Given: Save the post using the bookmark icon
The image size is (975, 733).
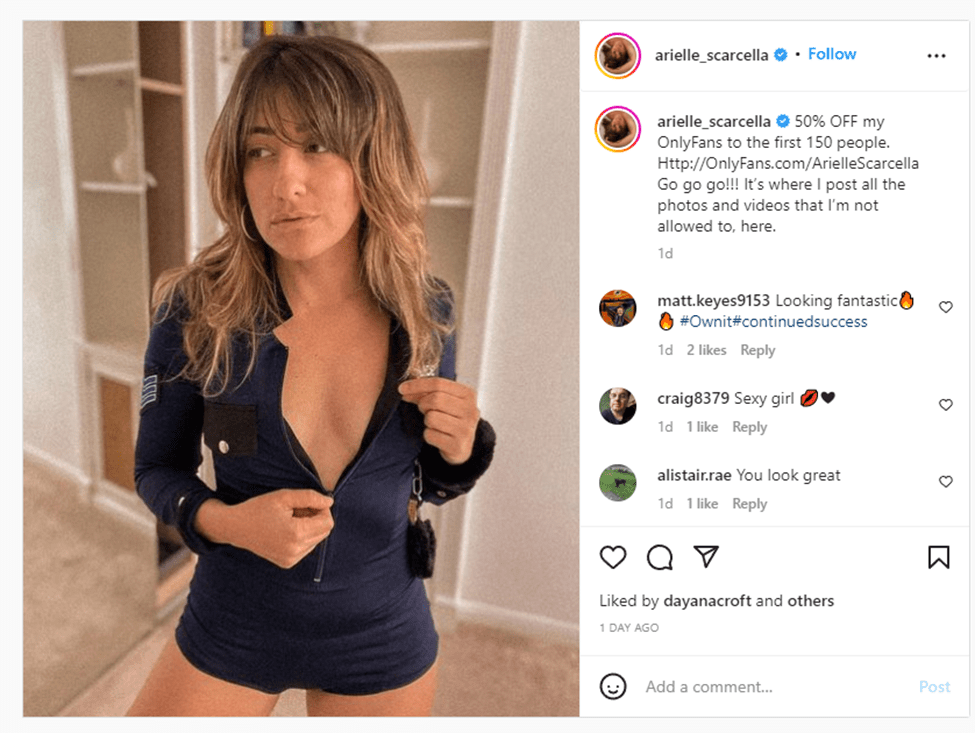Looking at the screenshot, I should coord(938,557).
